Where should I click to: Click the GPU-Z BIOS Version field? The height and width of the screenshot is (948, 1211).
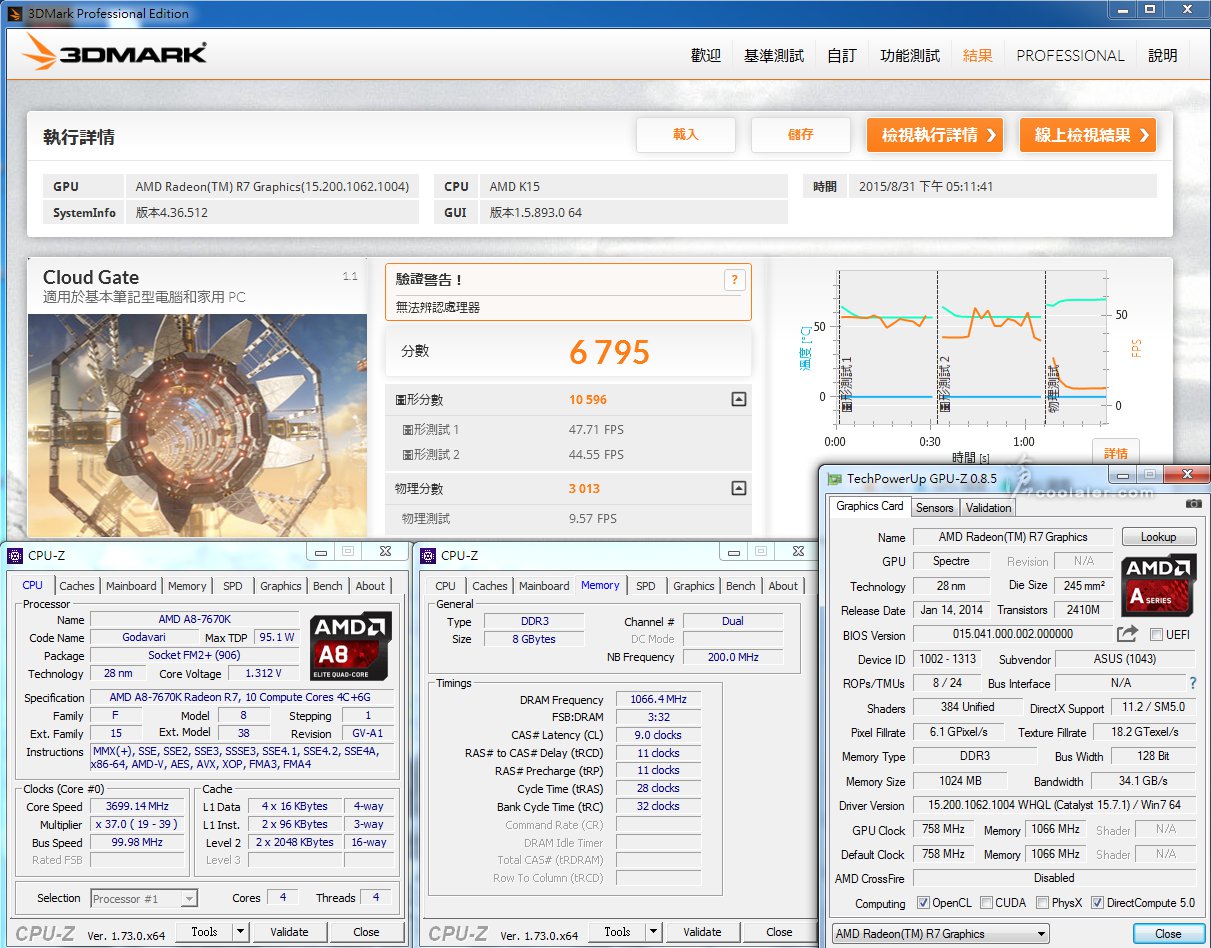pos(1013,634)
